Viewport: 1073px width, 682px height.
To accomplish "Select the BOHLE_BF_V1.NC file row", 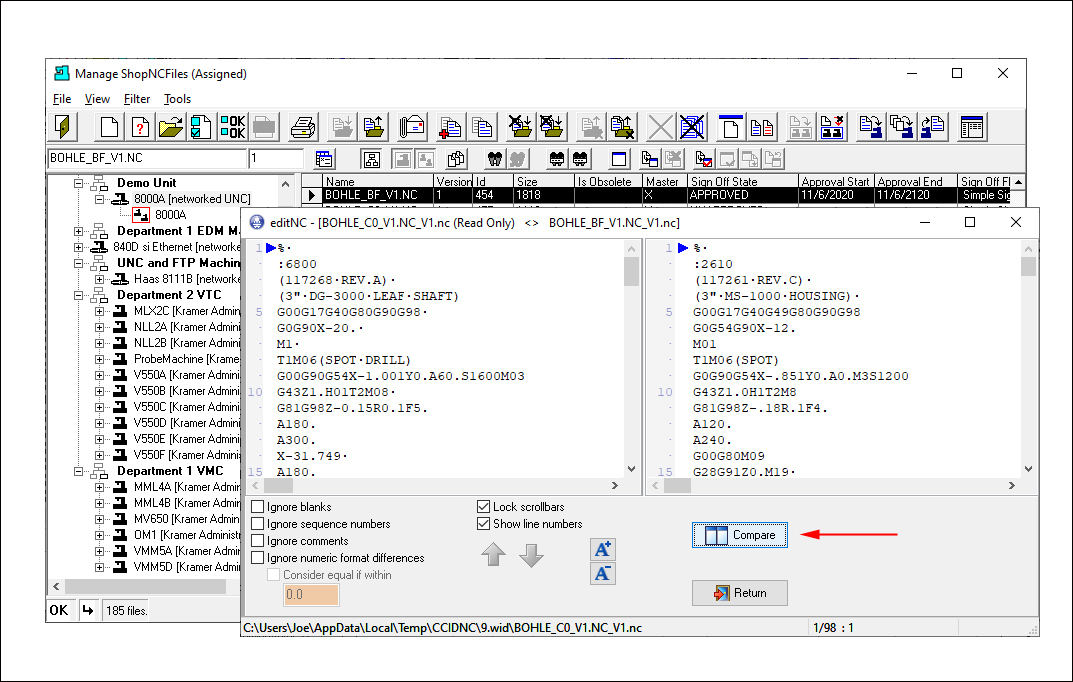I will click(x=662, y=195).
